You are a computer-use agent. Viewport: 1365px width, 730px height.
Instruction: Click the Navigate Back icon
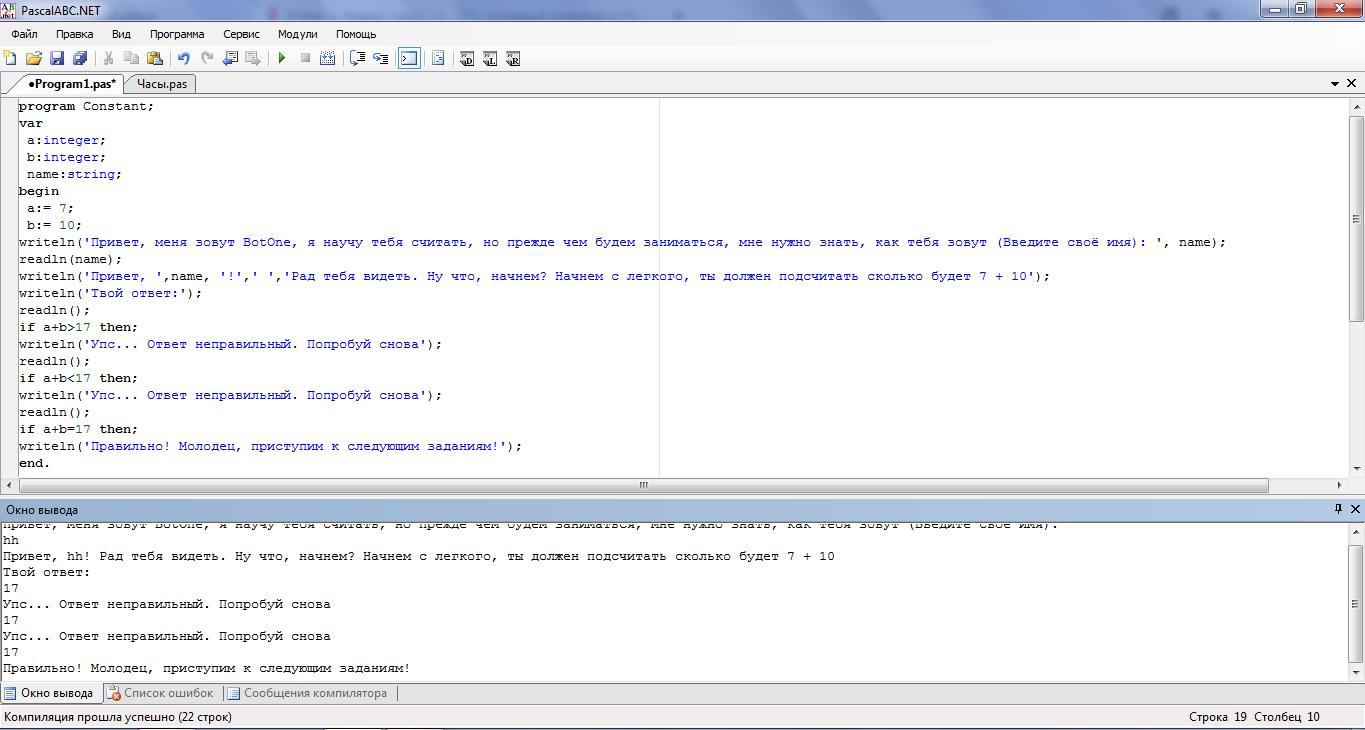230,59
